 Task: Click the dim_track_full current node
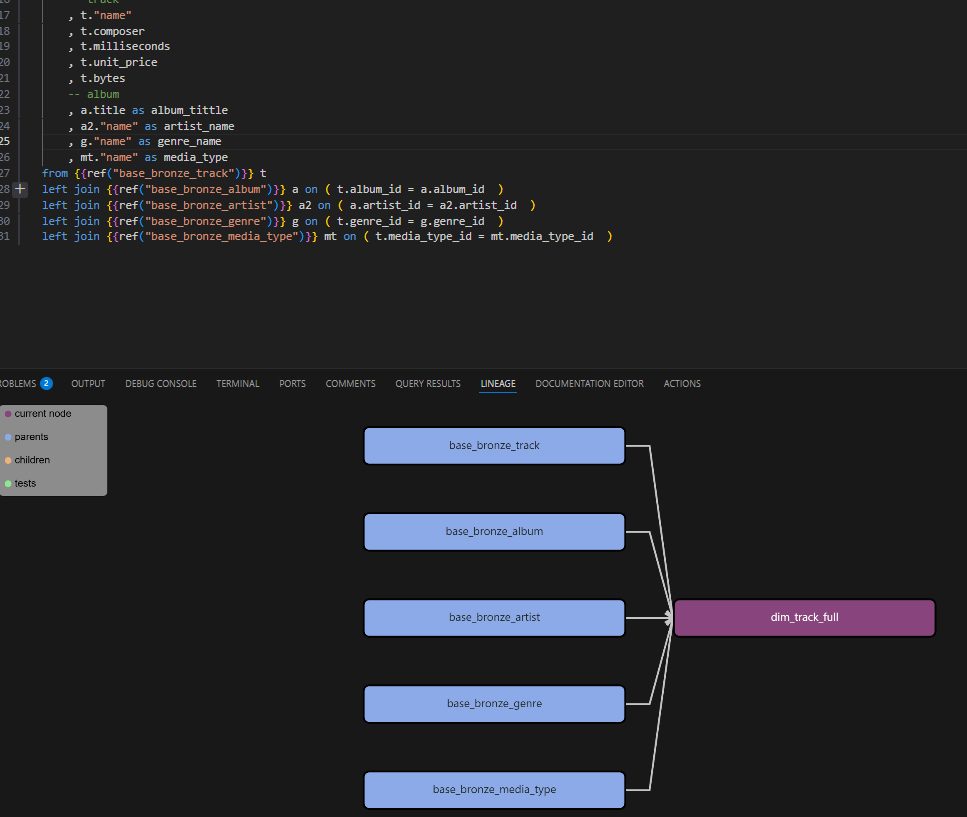coord(804,618)
